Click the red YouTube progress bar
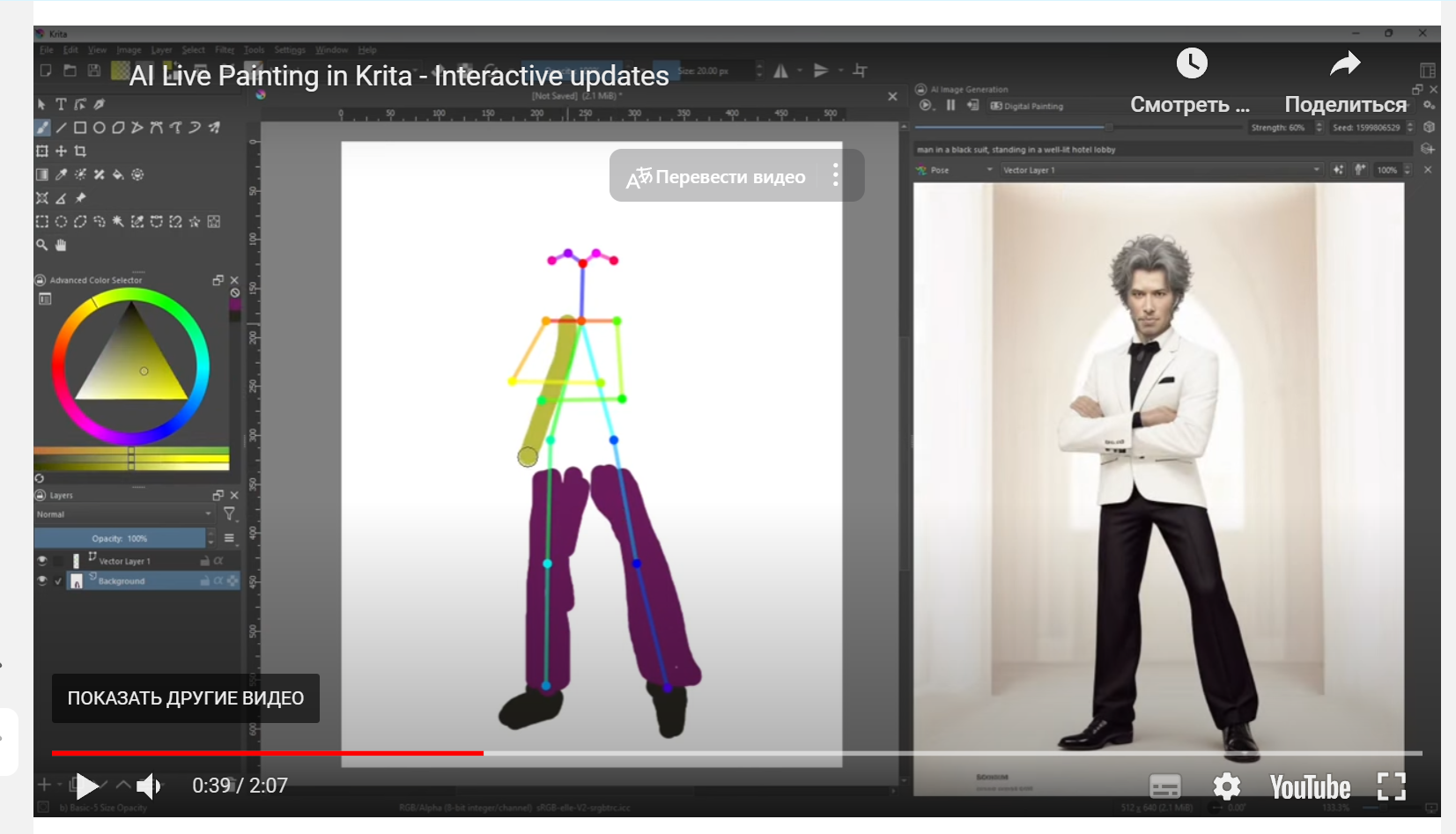Screen dimensions: 1456x834 pos(267,753)
